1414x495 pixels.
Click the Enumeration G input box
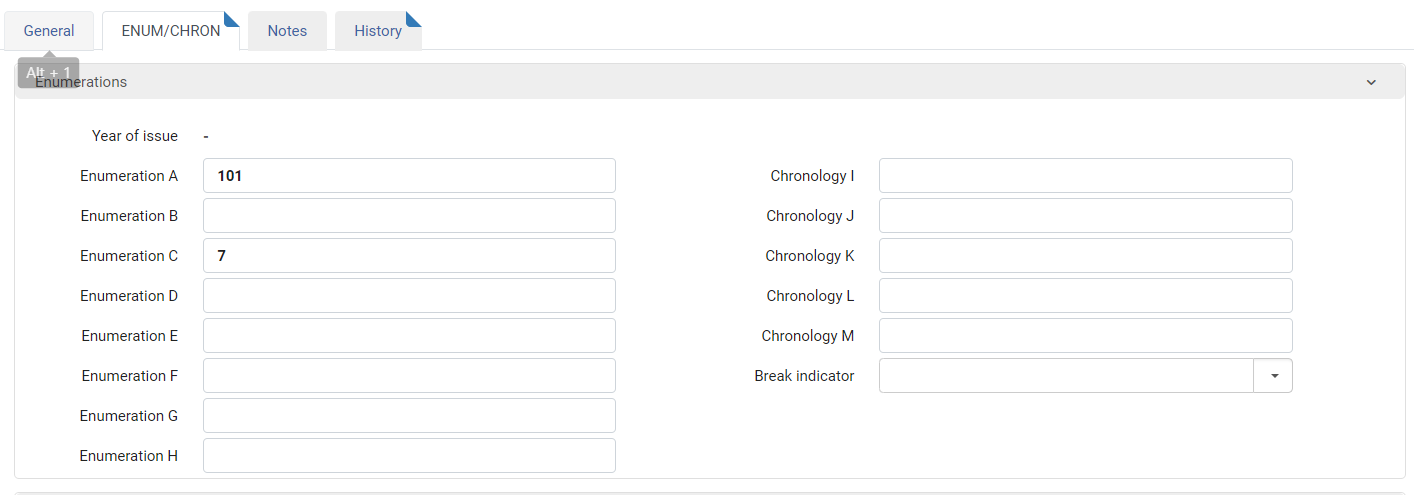tap(409, 416)
